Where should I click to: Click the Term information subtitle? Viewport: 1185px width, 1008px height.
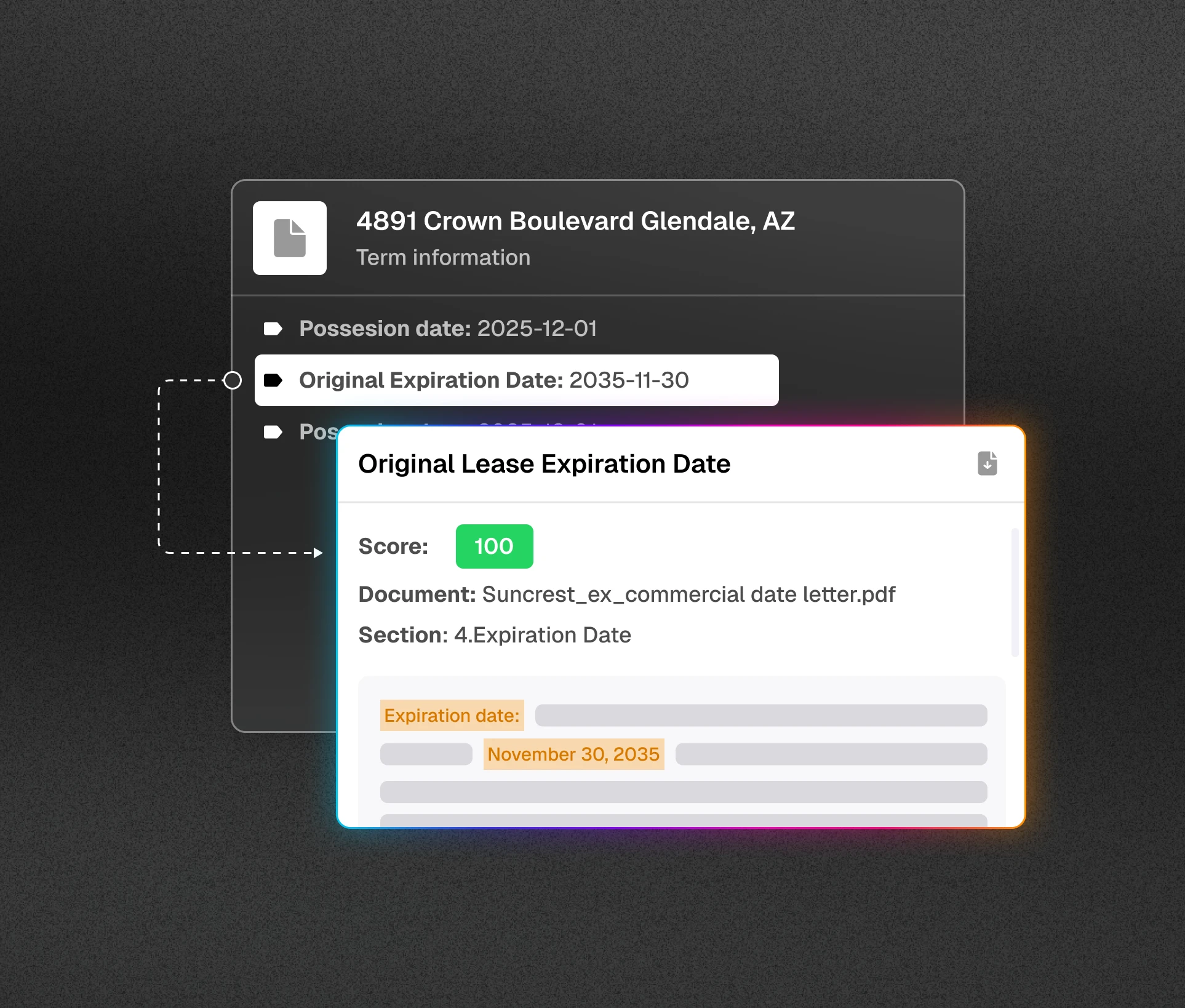click(443, 257)
